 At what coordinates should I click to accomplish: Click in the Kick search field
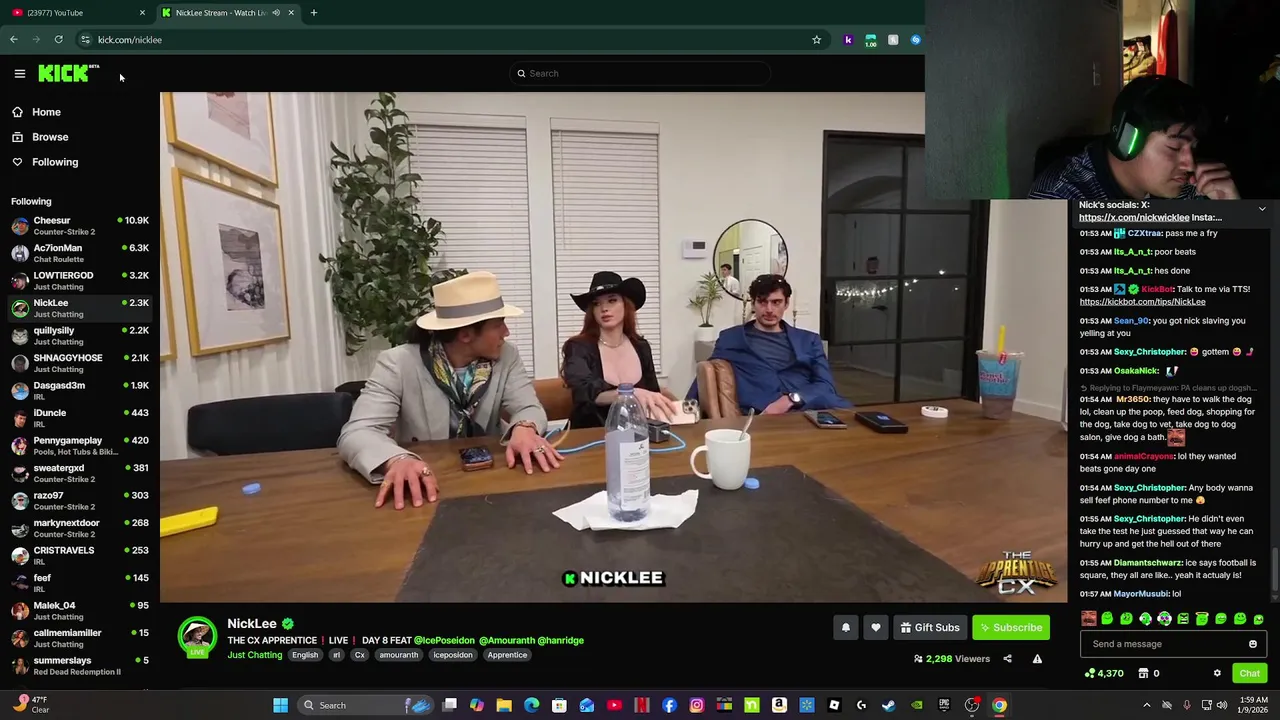point(640,73)
